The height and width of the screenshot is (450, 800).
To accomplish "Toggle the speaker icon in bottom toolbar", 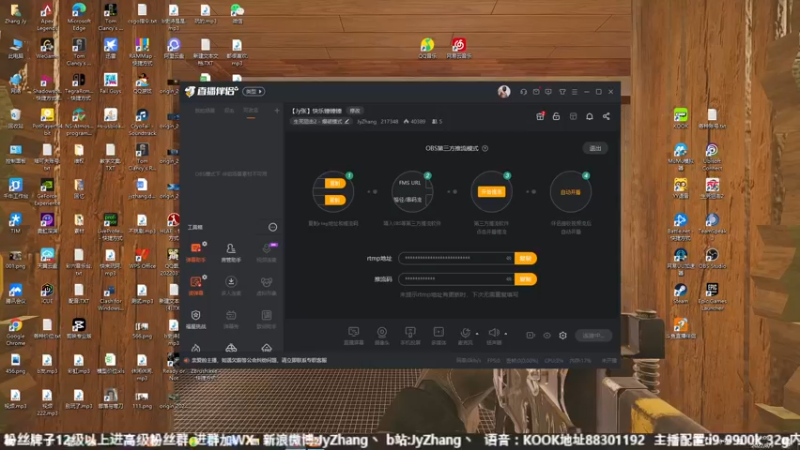I will 493,335.
